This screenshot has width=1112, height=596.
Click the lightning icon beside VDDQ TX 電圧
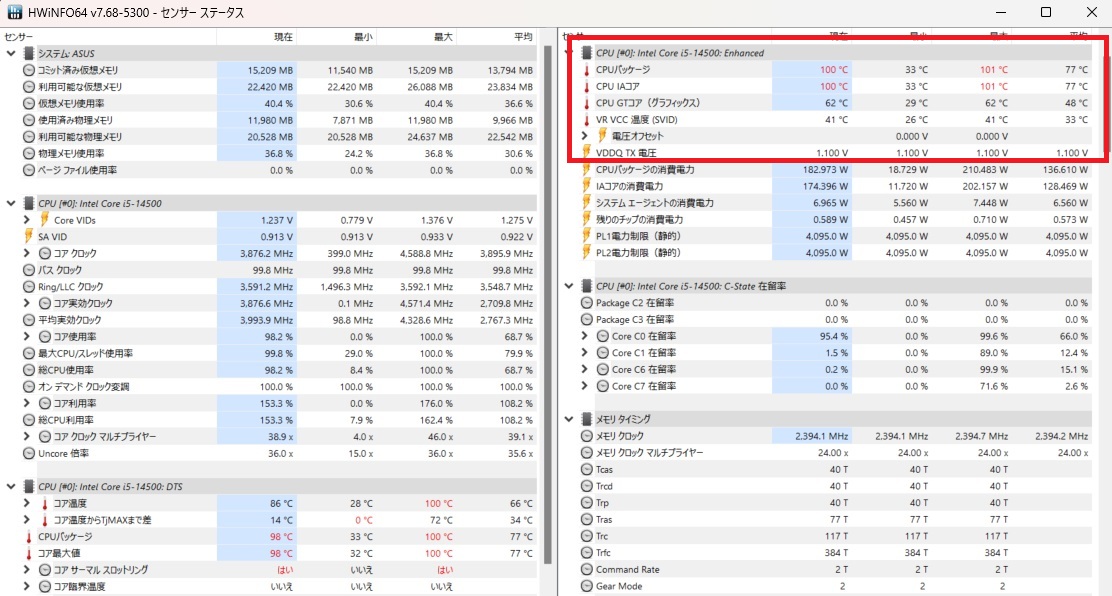pos(585,151)
